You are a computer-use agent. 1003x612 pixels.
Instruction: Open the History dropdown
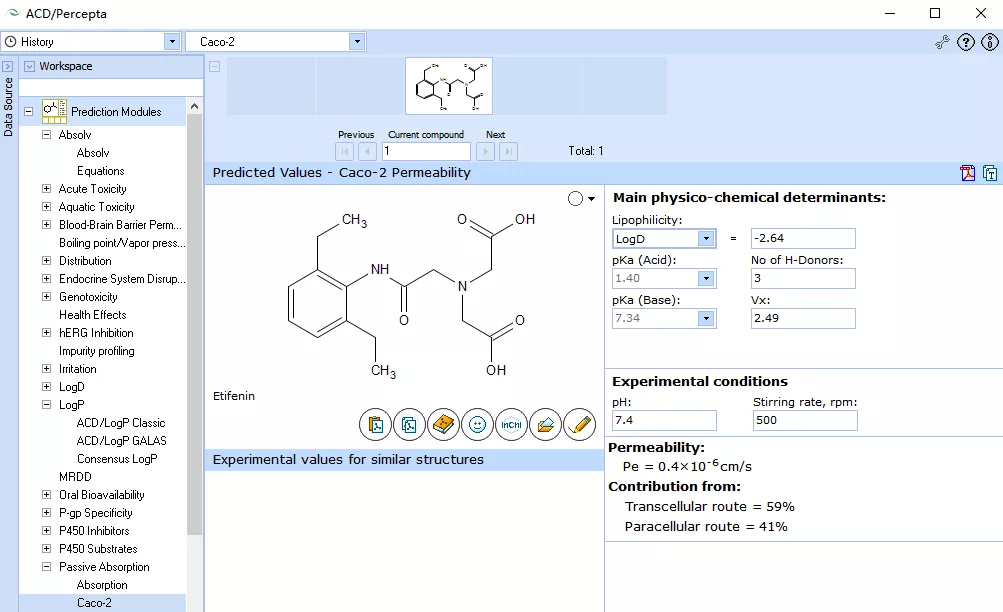click(x=171, y=42)
